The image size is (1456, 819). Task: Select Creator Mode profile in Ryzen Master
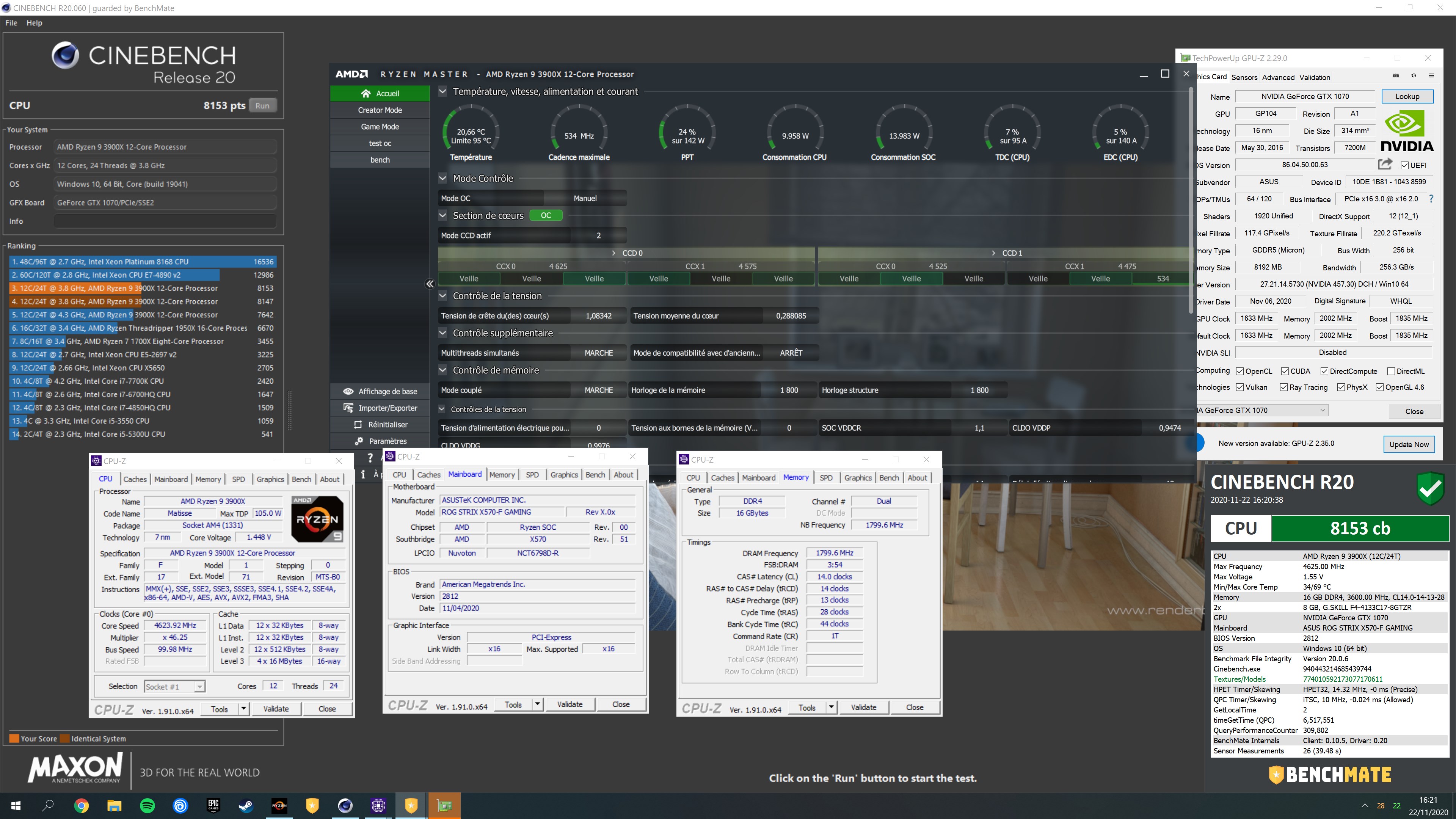(x=380, y=110)
